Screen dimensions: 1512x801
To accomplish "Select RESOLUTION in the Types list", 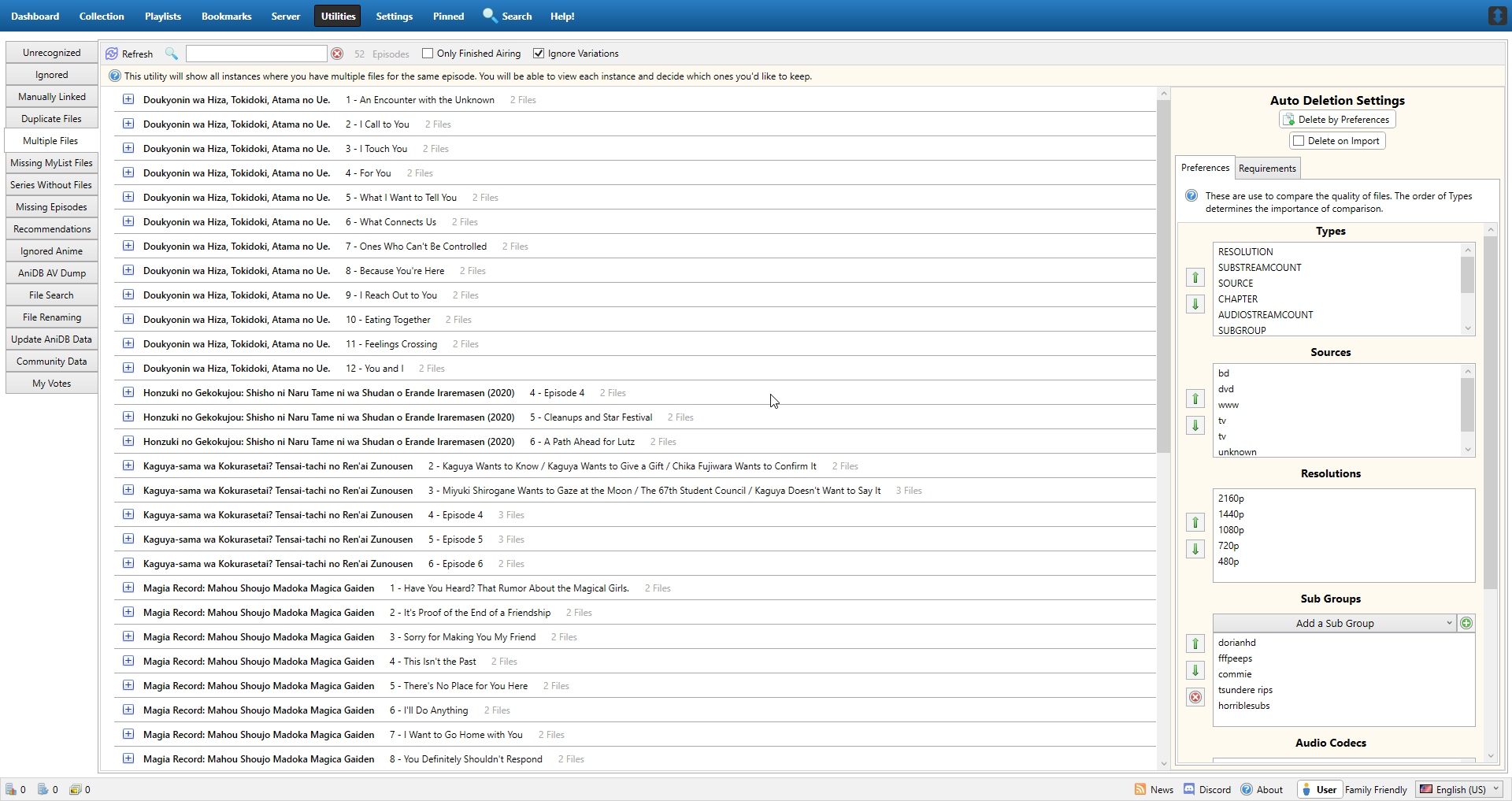I will (1245, 252).
